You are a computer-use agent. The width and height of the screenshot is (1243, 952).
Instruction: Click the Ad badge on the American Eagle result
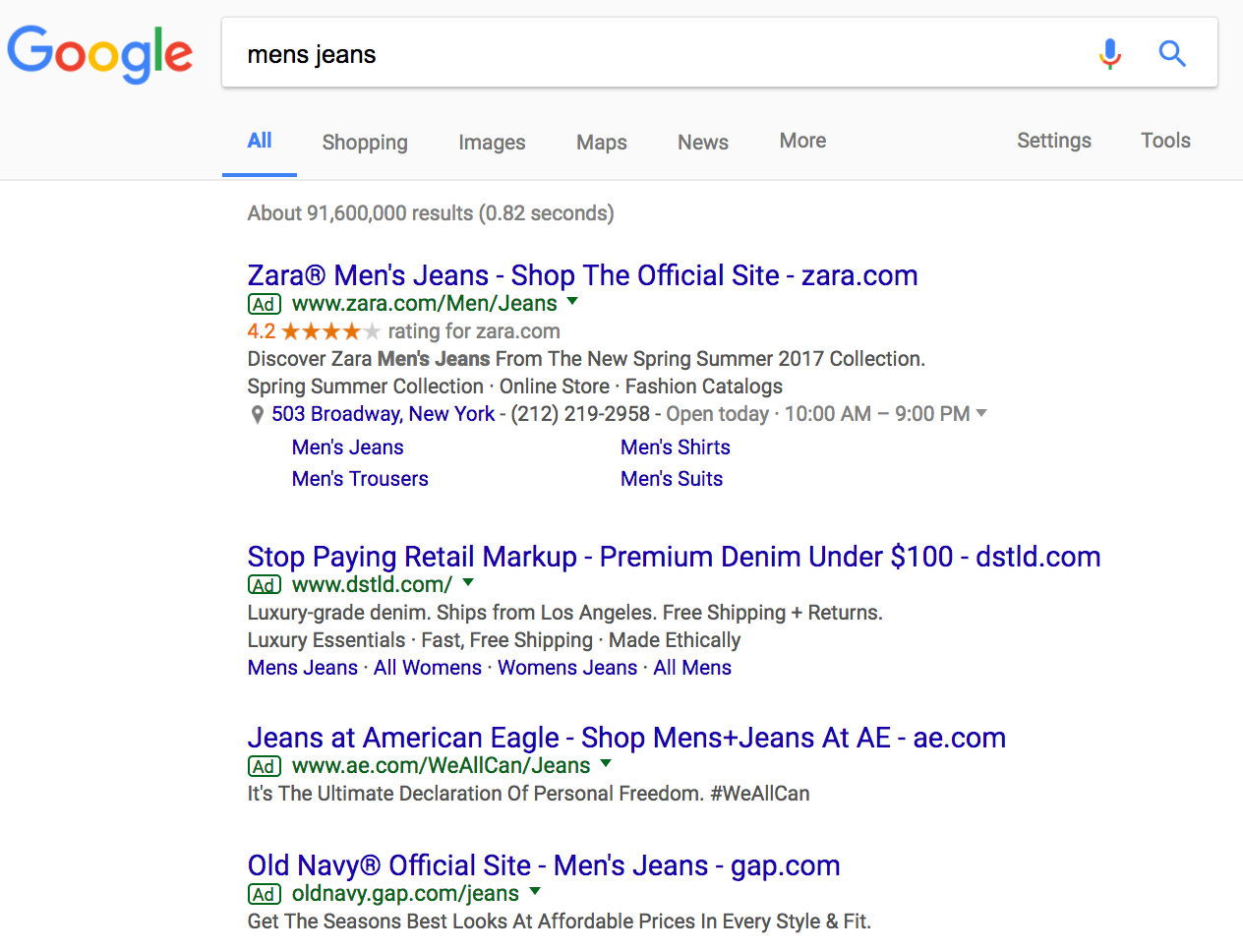(x=264, y=766)
